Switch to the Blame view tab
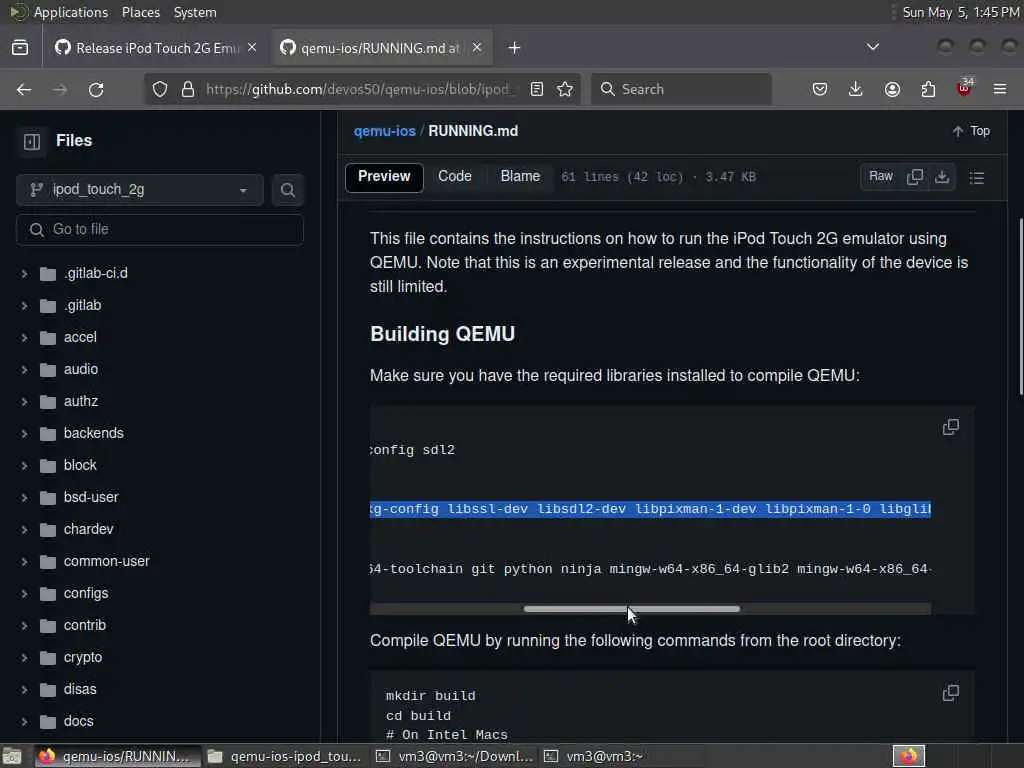 click(x=520, y=176)
